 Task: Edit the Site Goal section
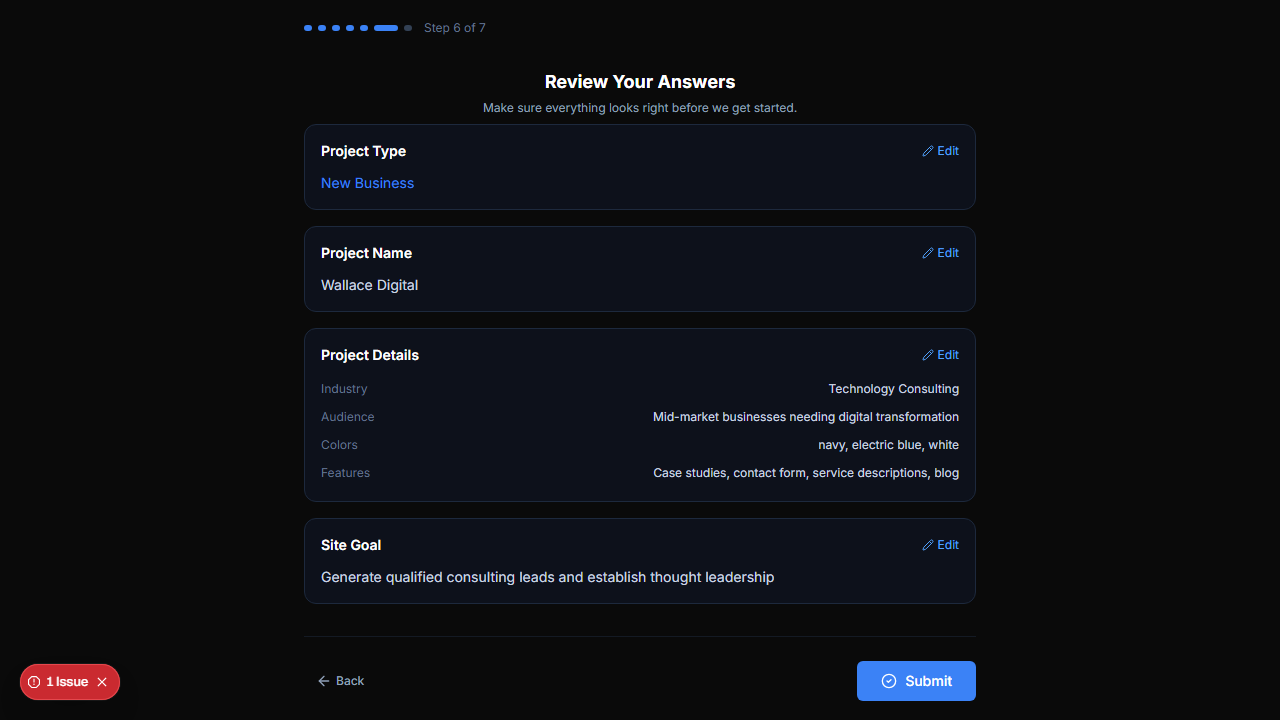(x=940, y=545)
